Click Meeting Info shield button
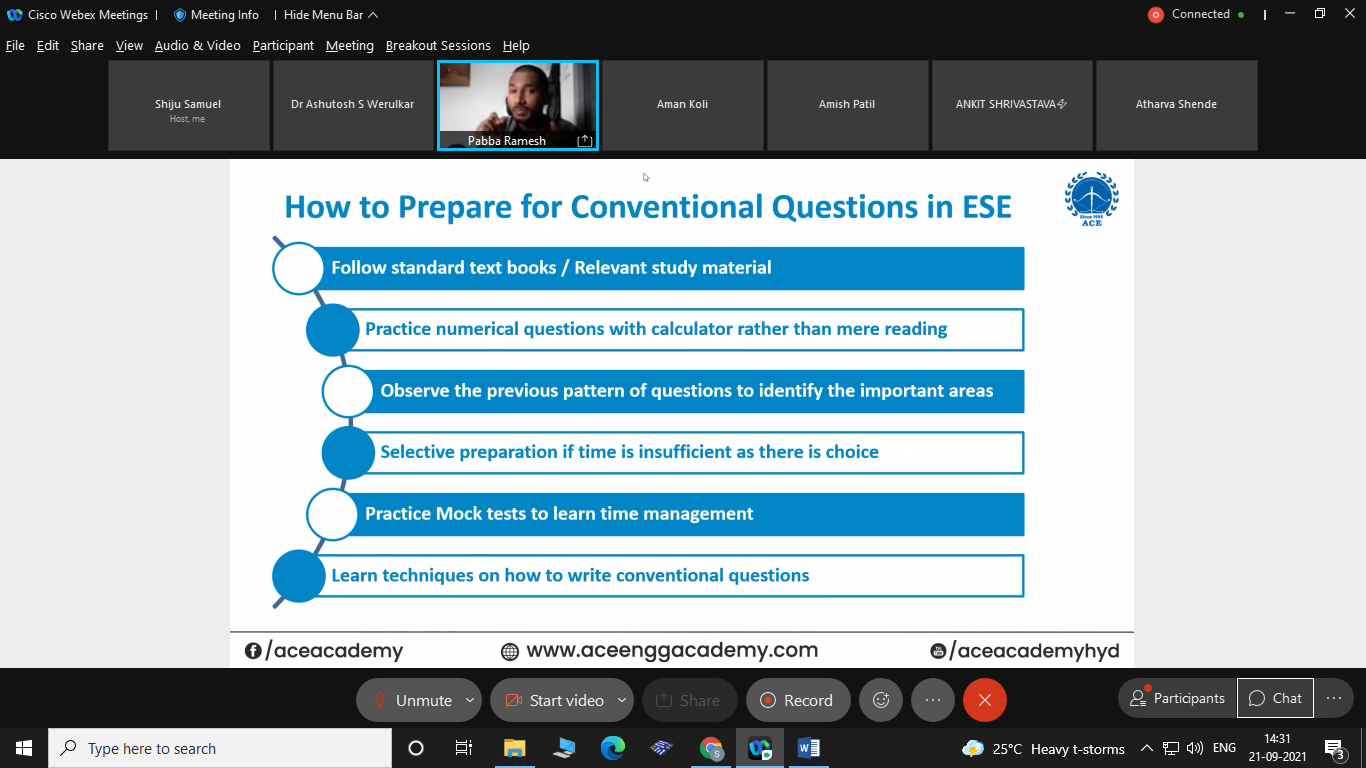 click(216, 15)
